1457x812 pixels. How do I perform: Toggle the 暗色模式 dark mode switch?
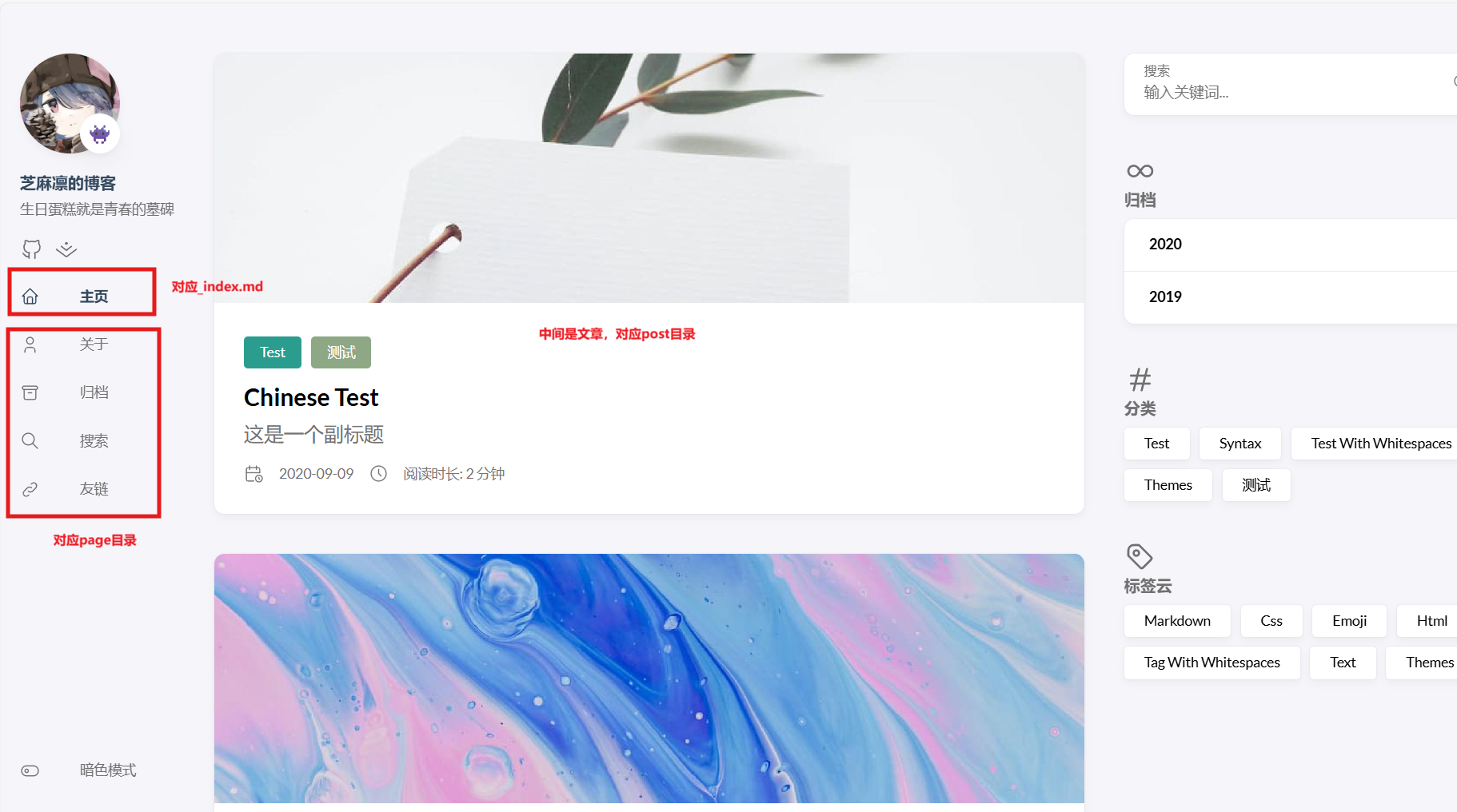pos(30,770)
